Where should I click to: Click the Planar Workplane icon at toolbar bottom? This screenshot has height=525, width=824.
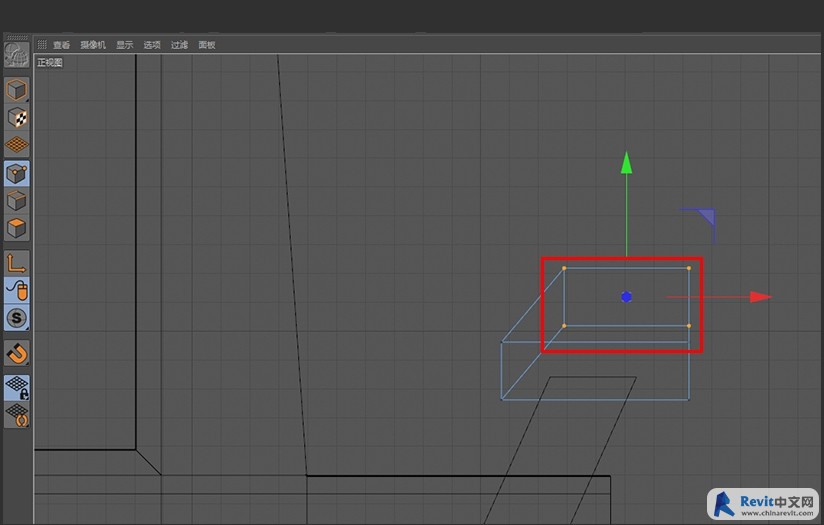(16, 415)
